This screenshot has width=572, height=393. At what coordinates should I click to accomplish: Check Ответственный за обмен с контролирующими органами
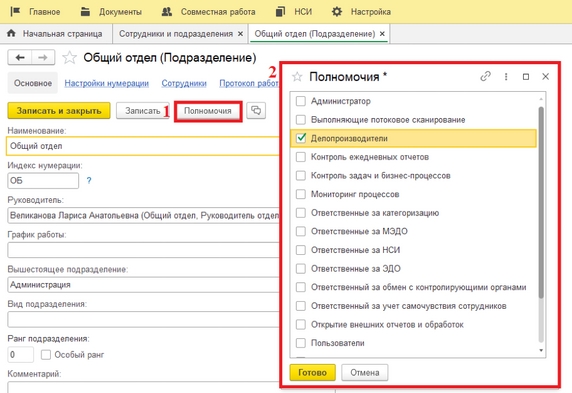[301, 287]
